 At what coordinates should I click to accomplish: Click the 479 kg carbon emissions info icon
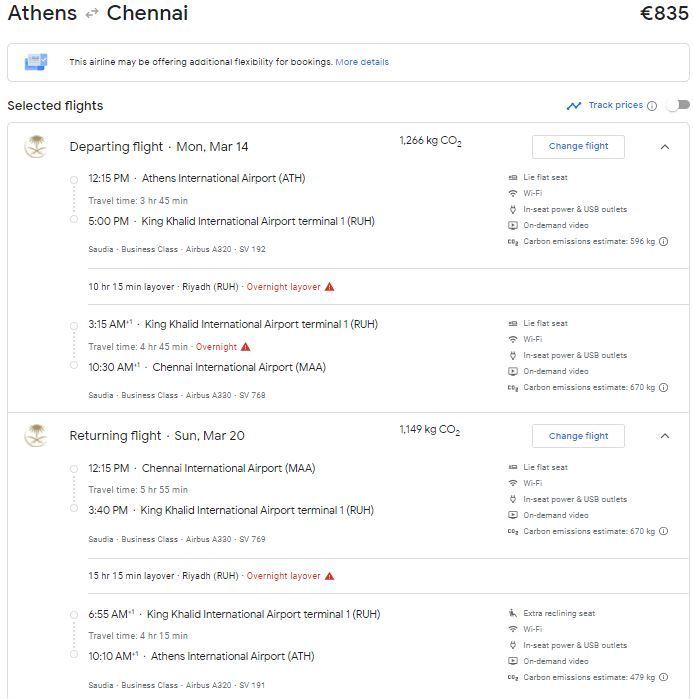click(663, 678)
